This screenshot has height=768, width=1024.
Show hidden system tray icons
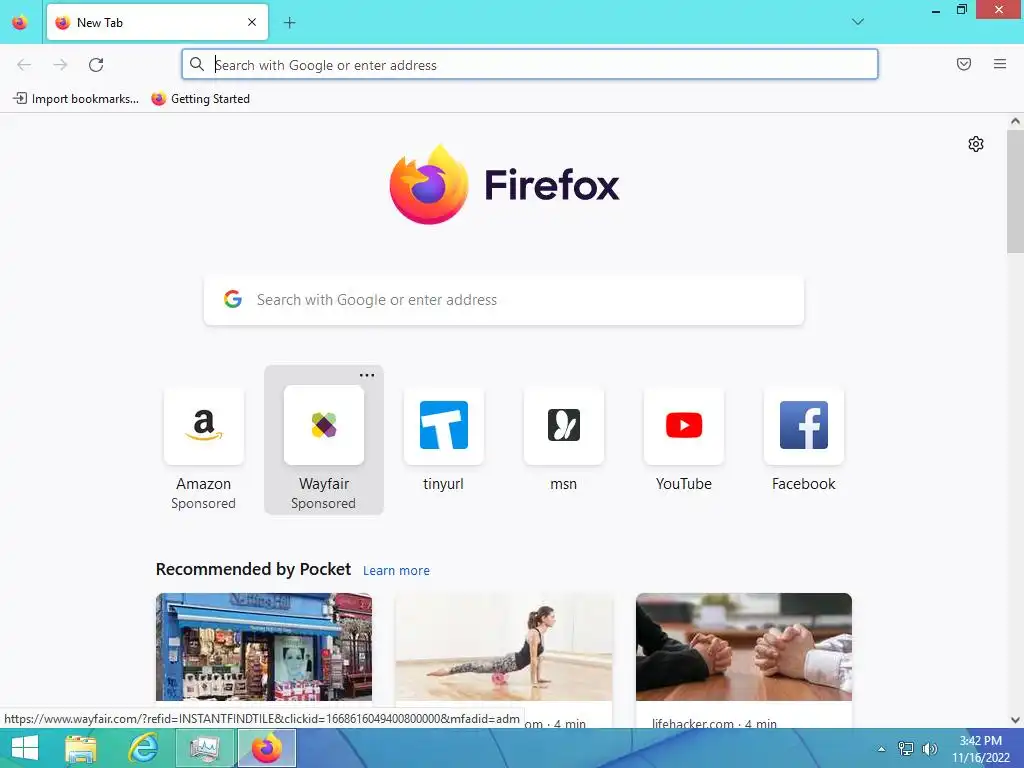tap(882, 749)
